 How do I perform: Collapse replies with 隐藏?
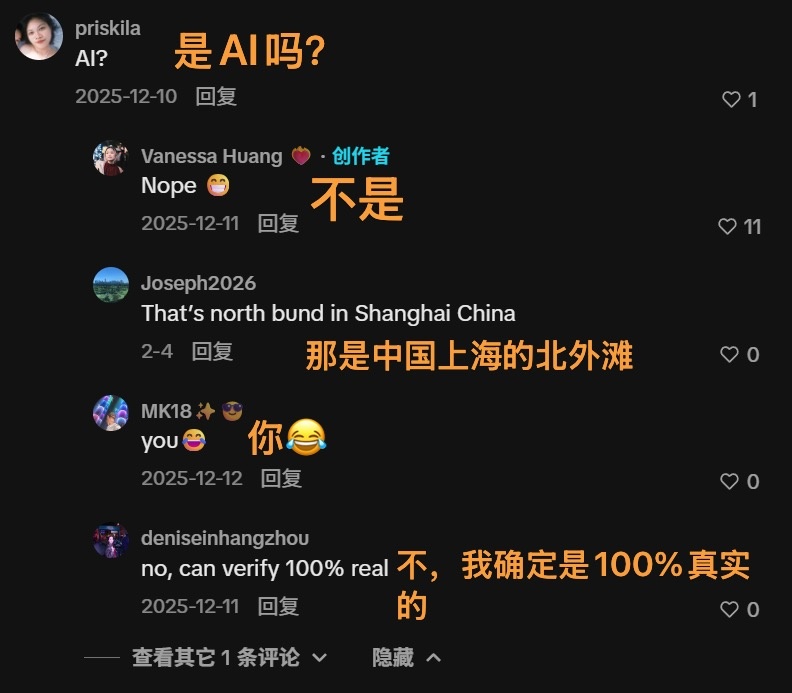point(407,657)
